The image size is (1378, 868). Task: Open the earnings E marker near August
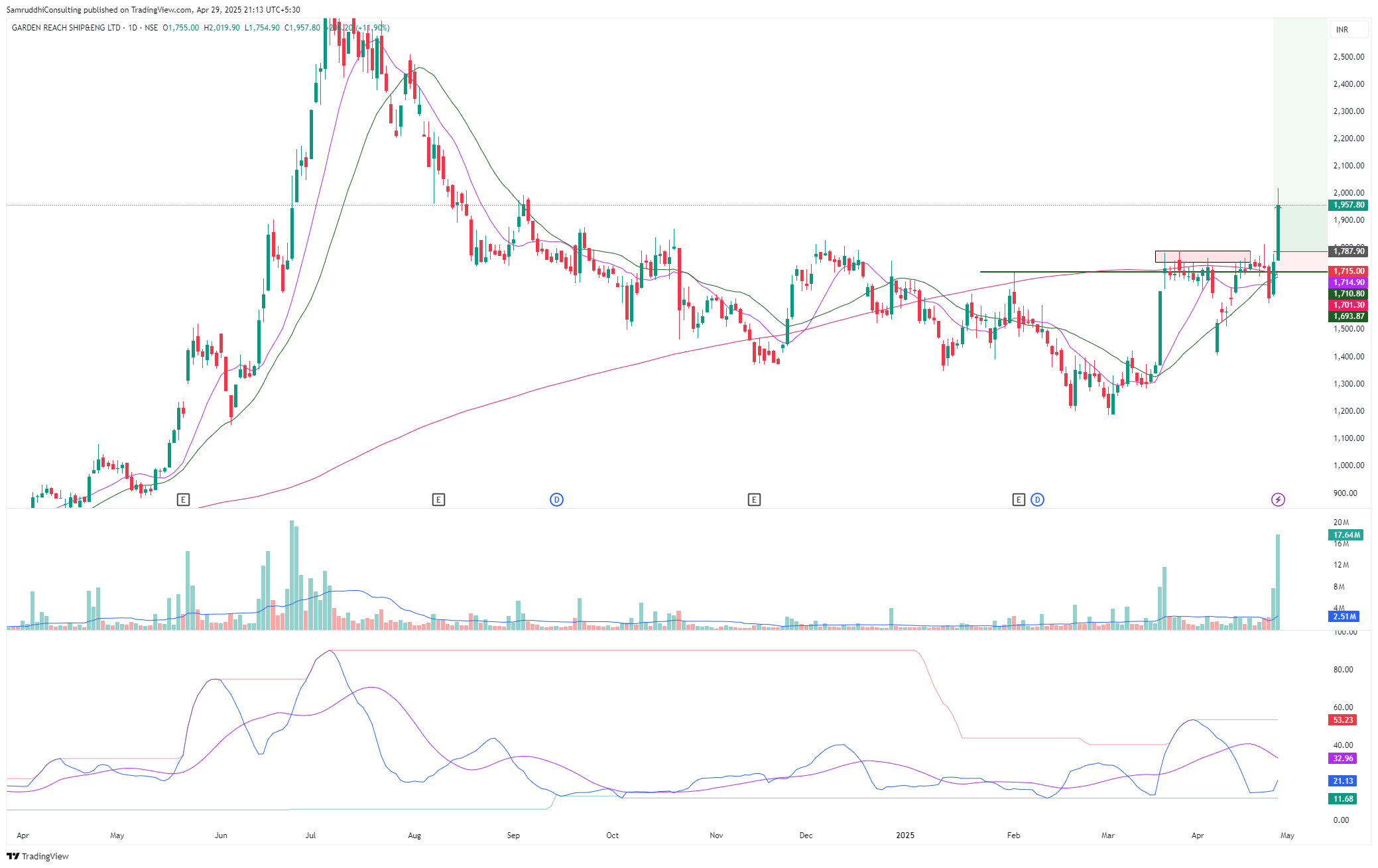(438, 499)
